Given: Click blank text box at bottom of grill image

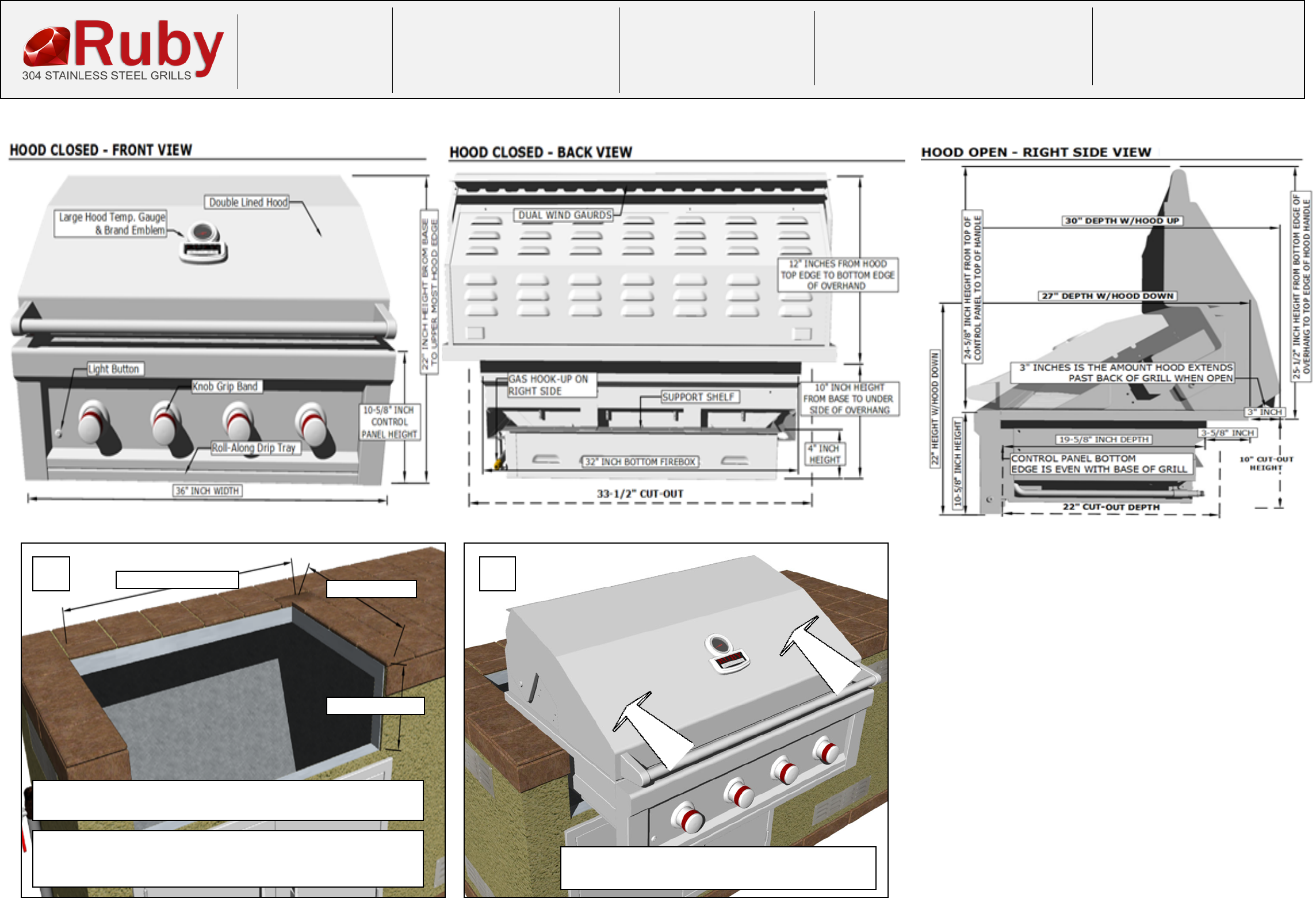Looking at the screenshot, I should click(x=718, y=868).
